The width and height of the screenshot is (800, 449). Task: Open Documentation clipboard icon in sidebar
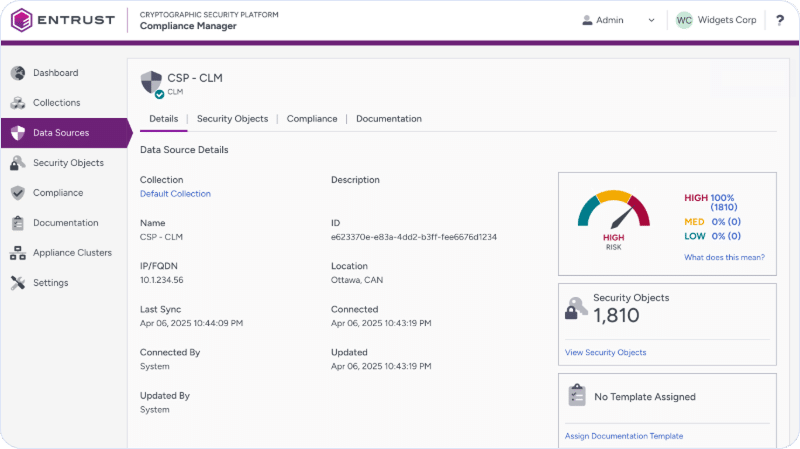[17, 223]
